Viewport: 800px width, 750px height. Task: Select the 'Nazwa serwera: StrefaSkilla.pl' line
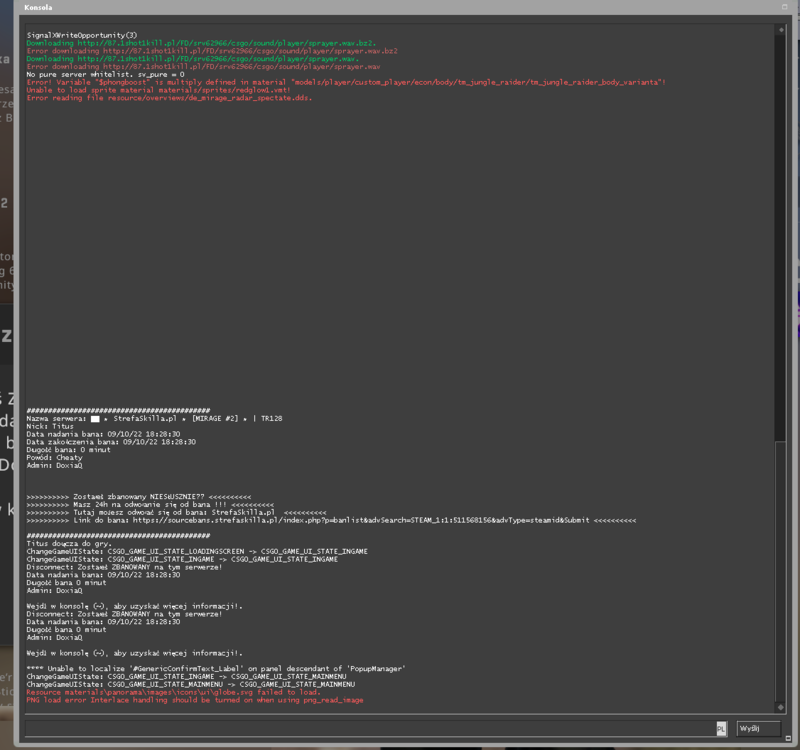coord(154,418)
